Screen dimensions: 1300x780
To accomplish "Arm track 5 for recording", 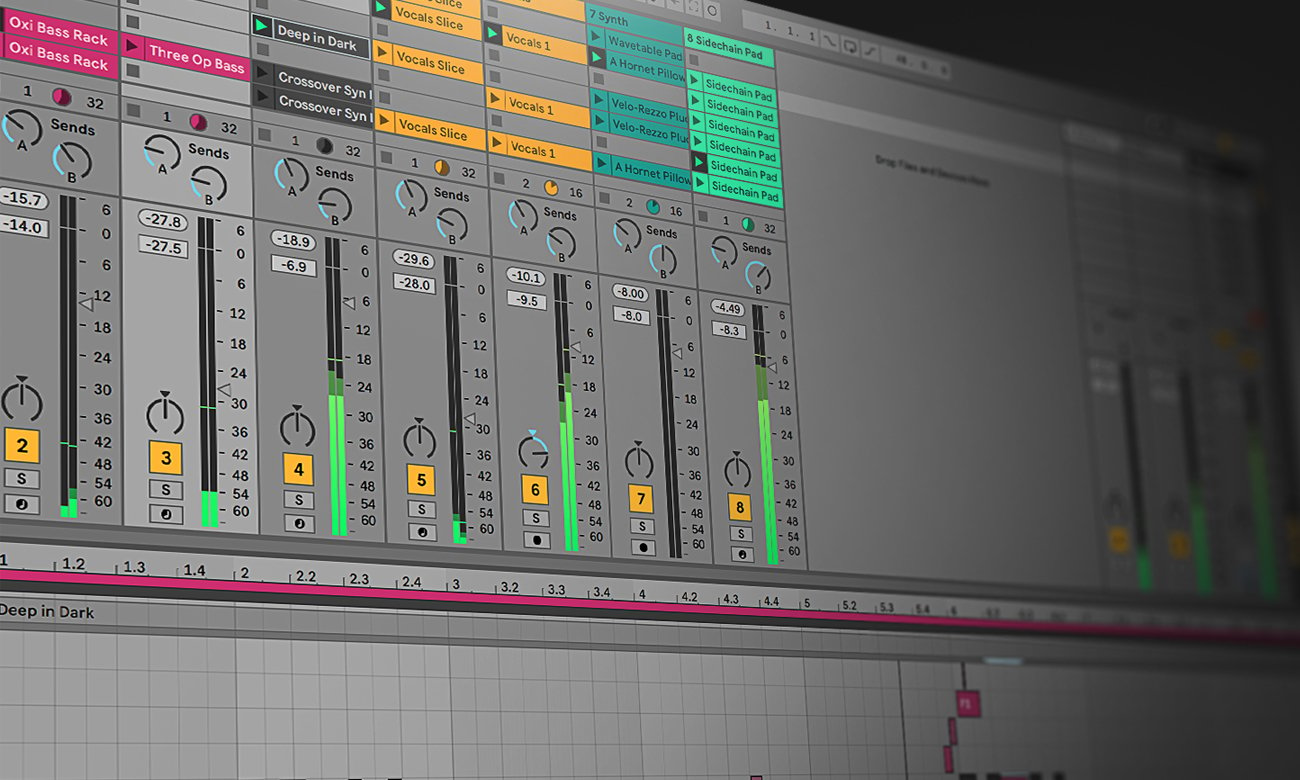I will pyautogui.click(x=422, y=532).
